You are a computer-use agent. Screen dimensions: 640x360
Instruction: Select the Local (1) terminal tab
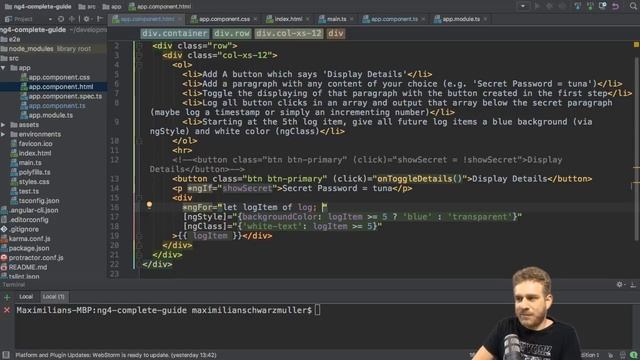coord(53,297)
